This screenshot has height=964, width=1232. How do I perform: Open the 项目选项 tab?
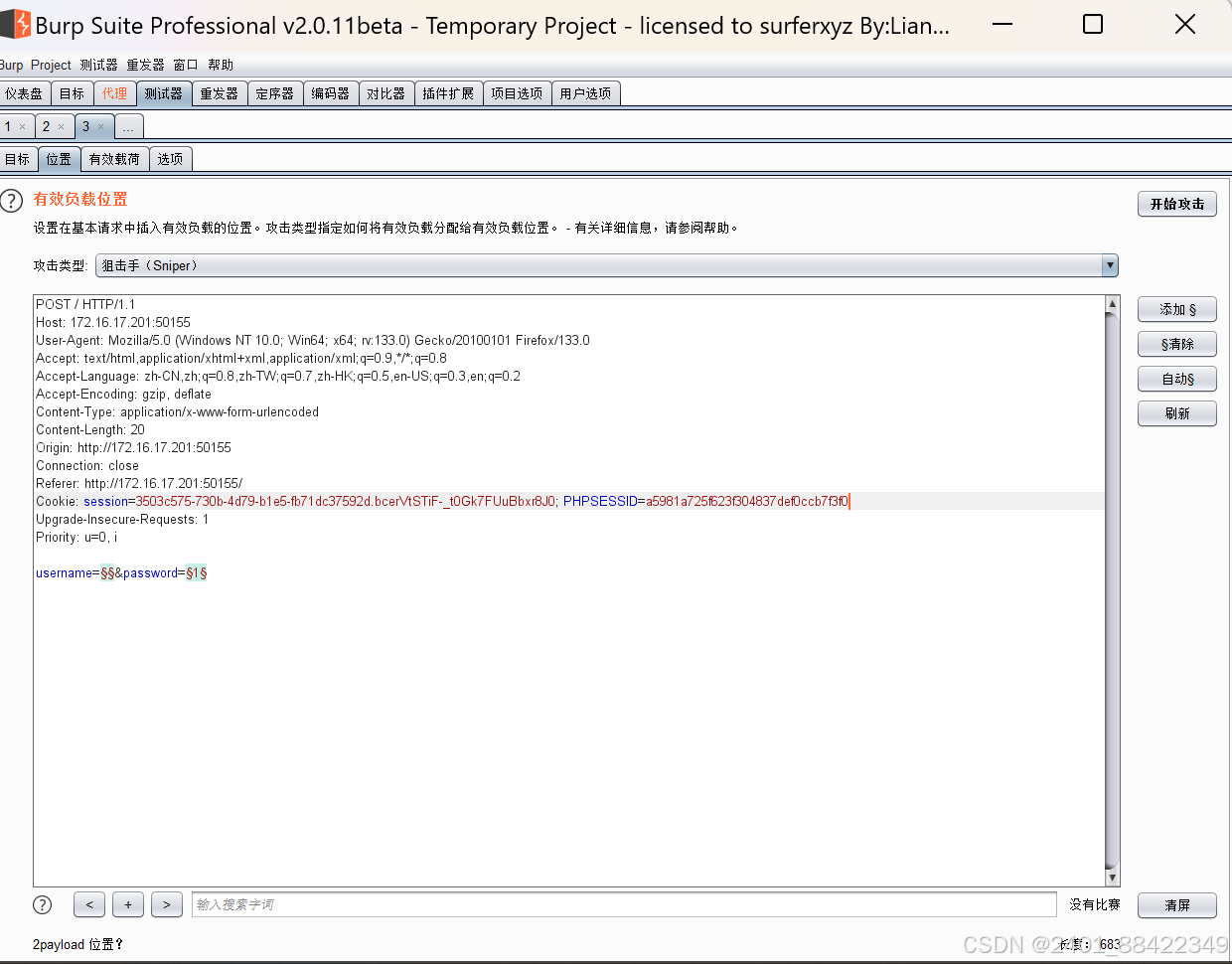(517, 93)
